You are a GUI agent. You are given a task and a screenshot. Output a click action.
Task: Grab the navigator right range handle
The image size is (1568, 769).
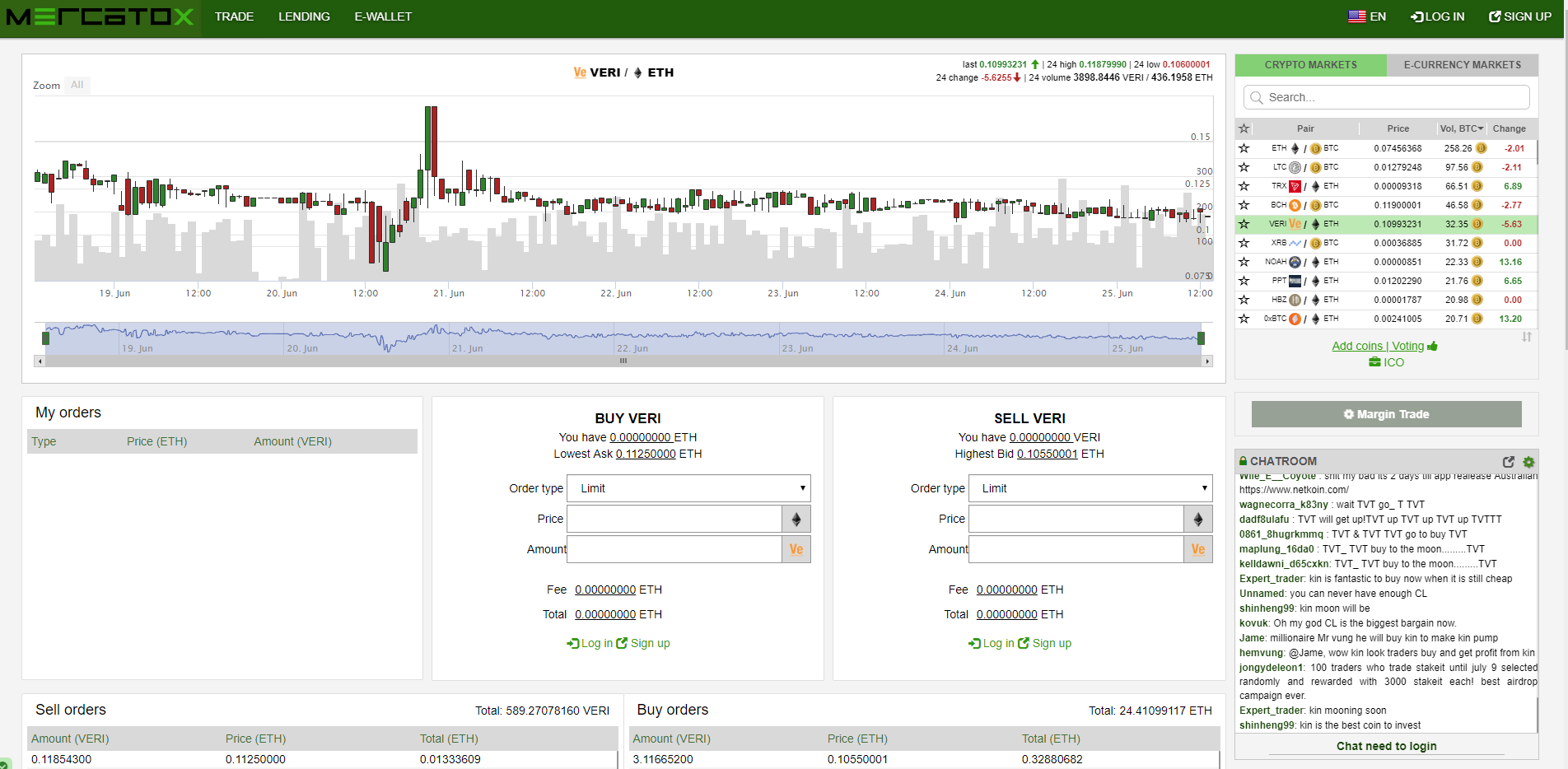pyautogui.click(x=1202, y=338)
